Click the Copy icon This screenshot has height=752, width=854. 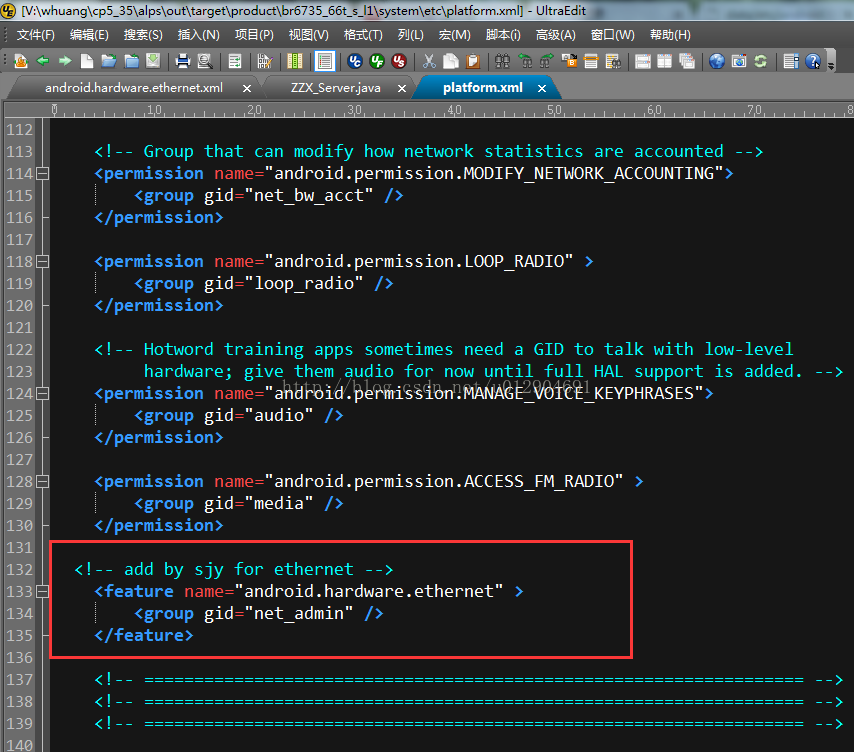click(451, 61)
